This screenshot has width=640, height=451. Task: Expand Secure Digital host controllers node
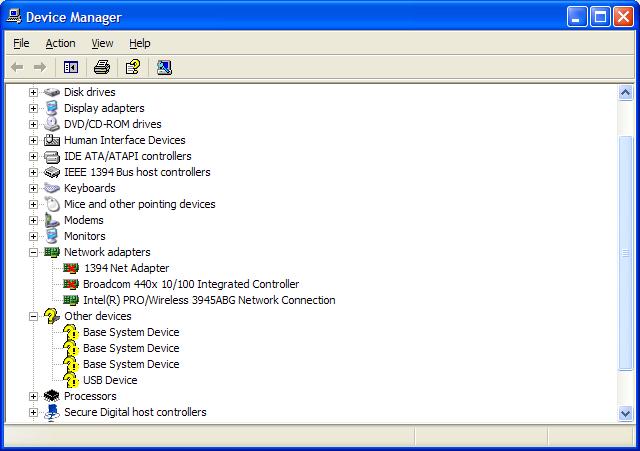(x=33, y=412)
